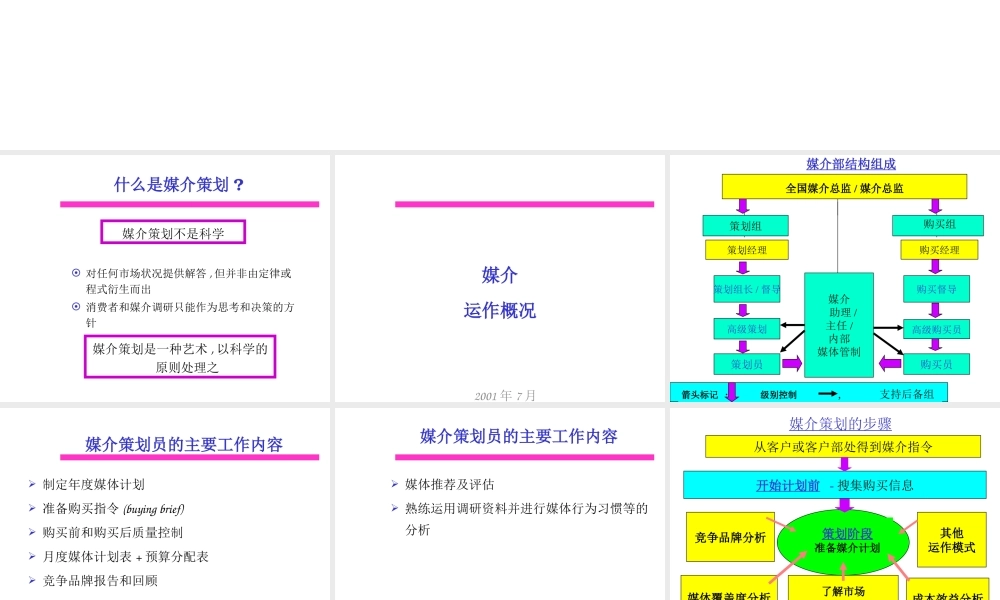Select bullet '媒体推荐及评估'
1000x600 pixels.
click(450, 485)
